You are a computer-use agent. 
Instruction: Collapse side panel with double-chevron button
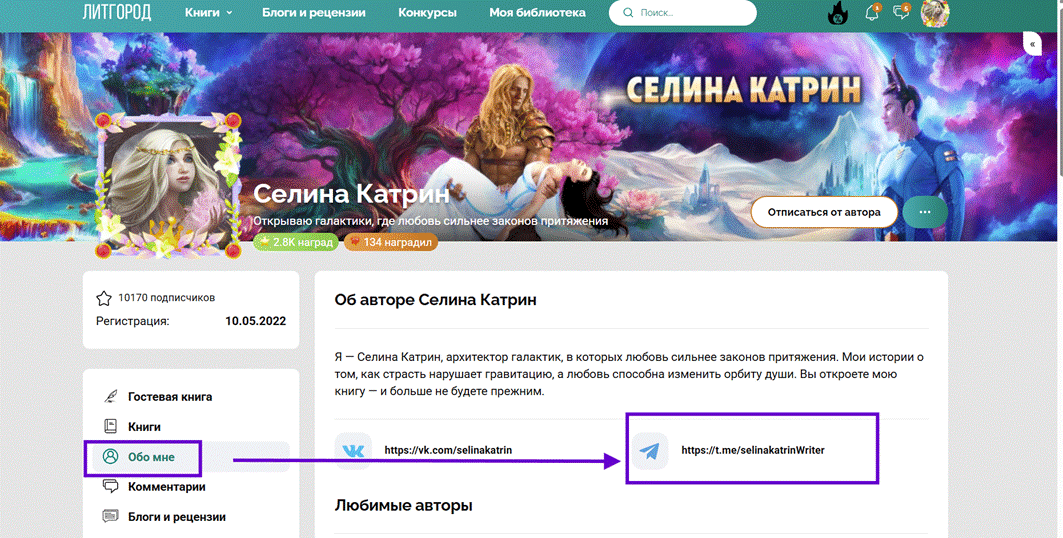tap(1032, 44)
